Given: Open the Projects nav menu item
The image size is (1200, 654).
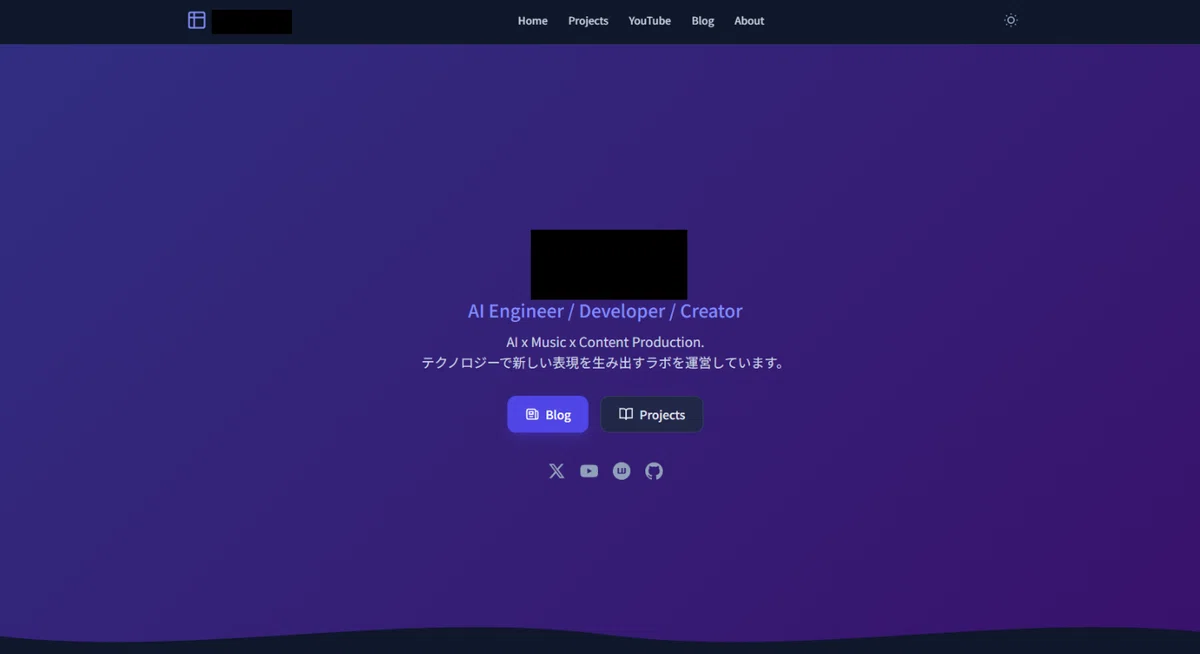Looking at the screenshot, I should [588, 21].
